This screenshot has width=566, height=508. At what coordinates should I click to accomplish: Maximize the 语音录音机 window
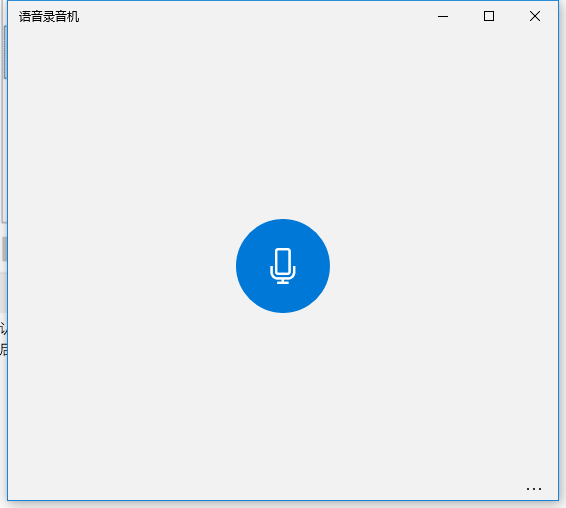click(489, 16)
